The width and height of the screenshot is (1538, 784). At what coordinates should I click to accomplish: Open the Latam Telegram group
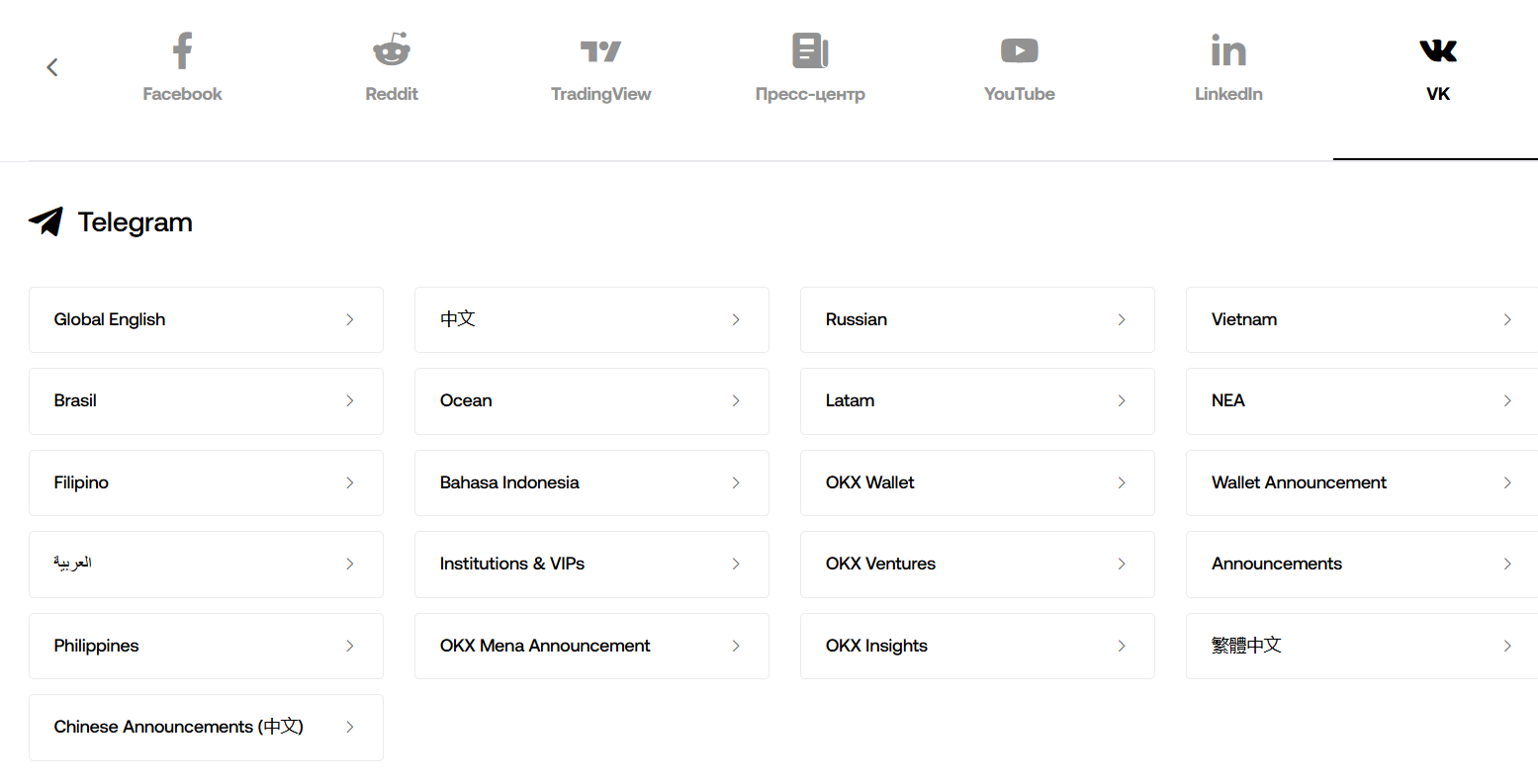(x=977, y=400)
